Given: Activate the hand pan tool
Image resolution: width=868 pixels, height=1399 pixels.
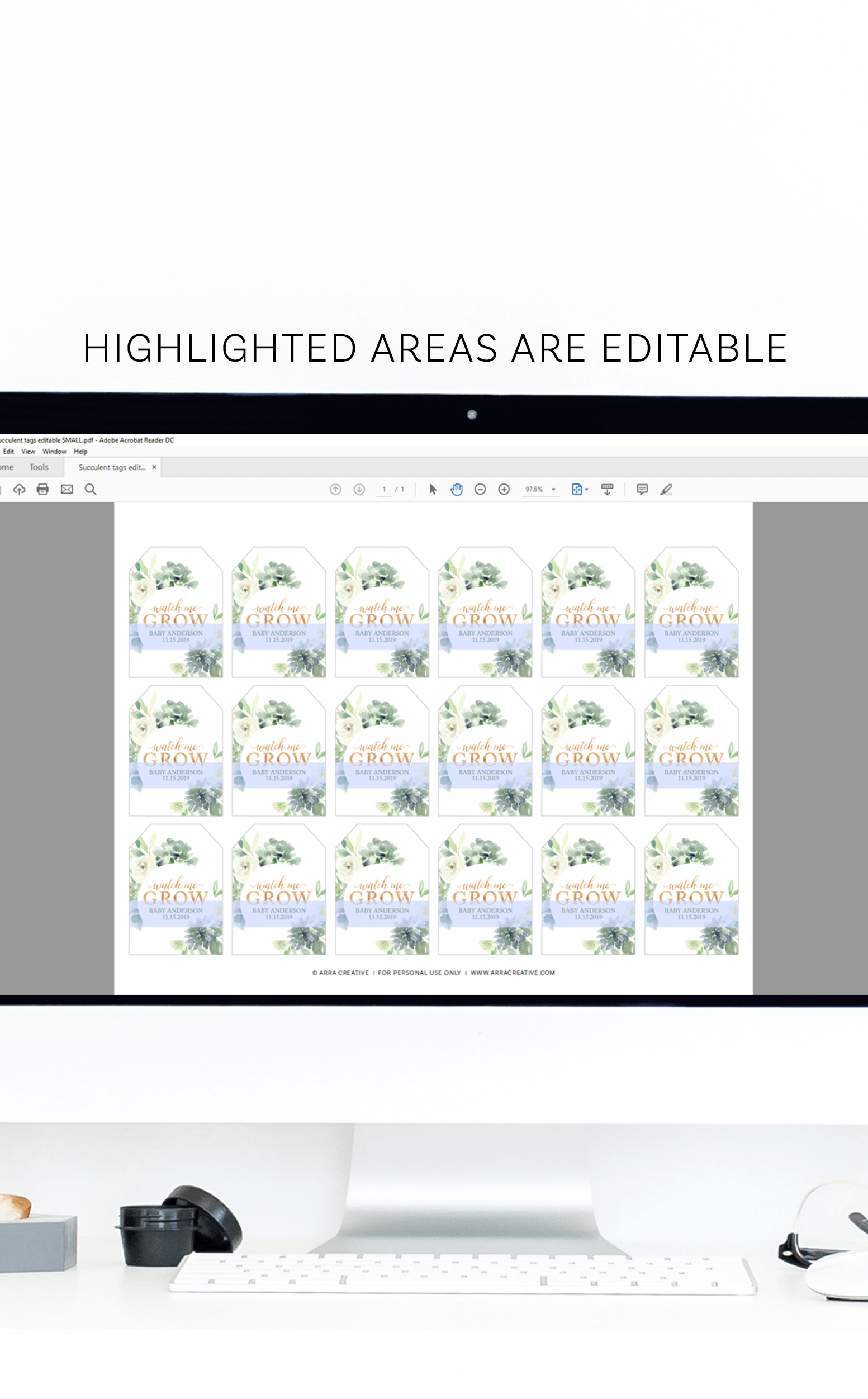Looking at the screenshot, I should [457, 489].
